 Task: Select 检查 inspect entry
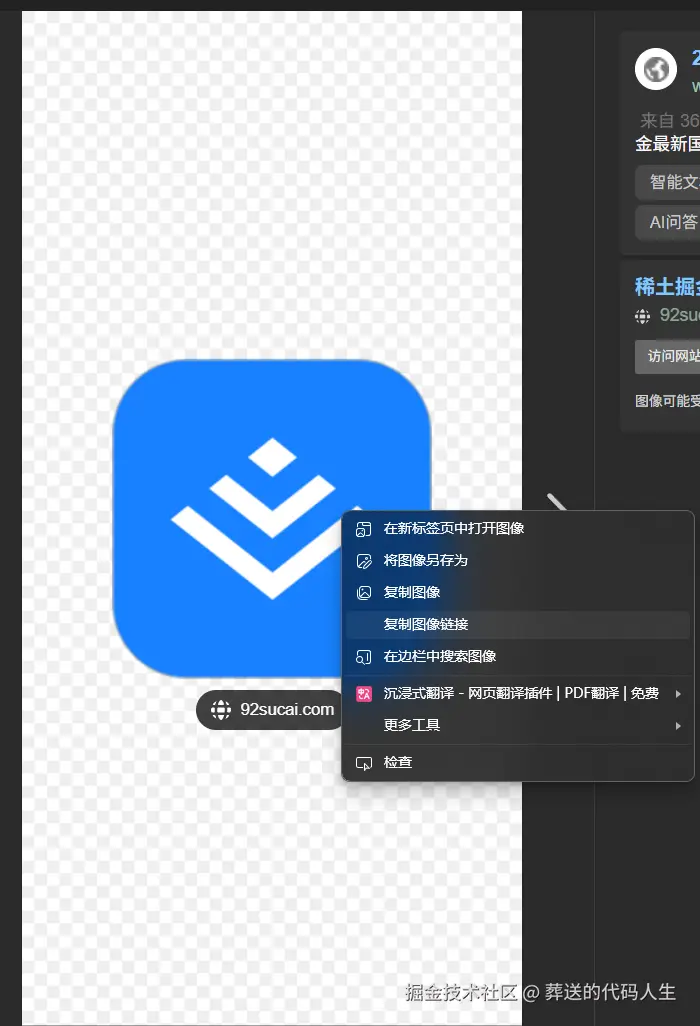tap(517, 763)
